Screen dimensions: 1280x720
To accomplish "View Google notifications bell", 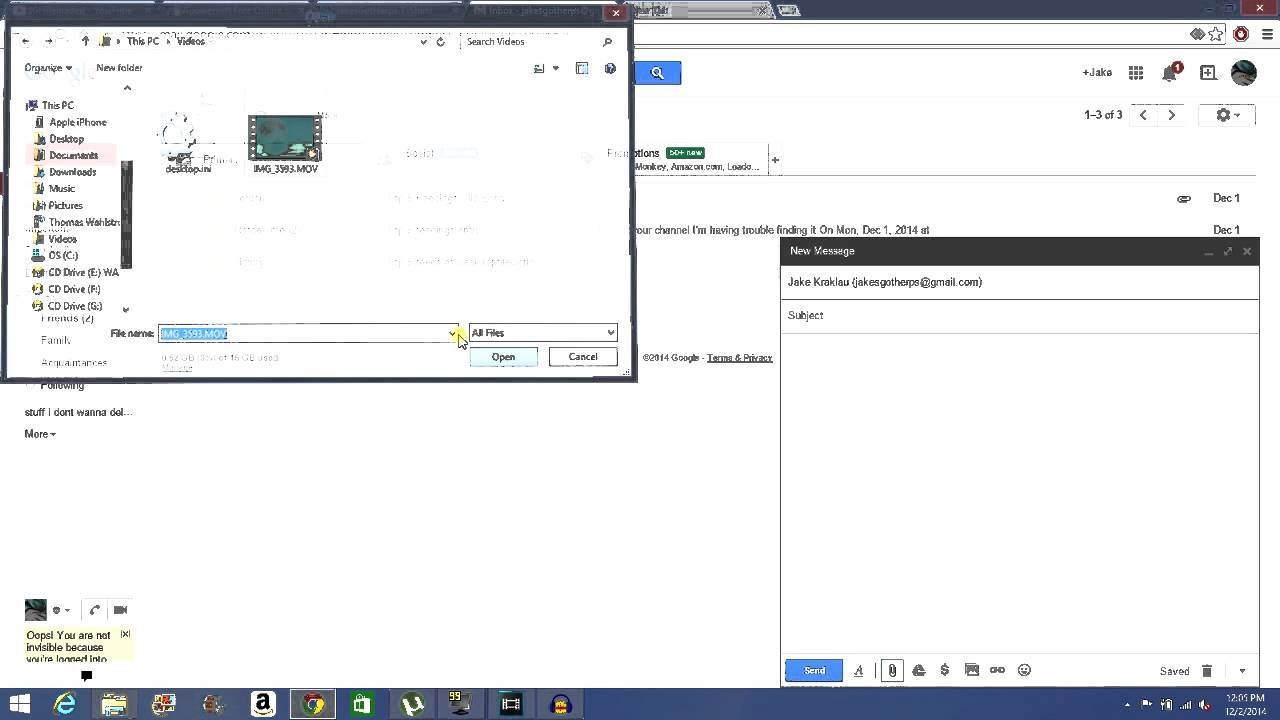I will pos(1169,73).
